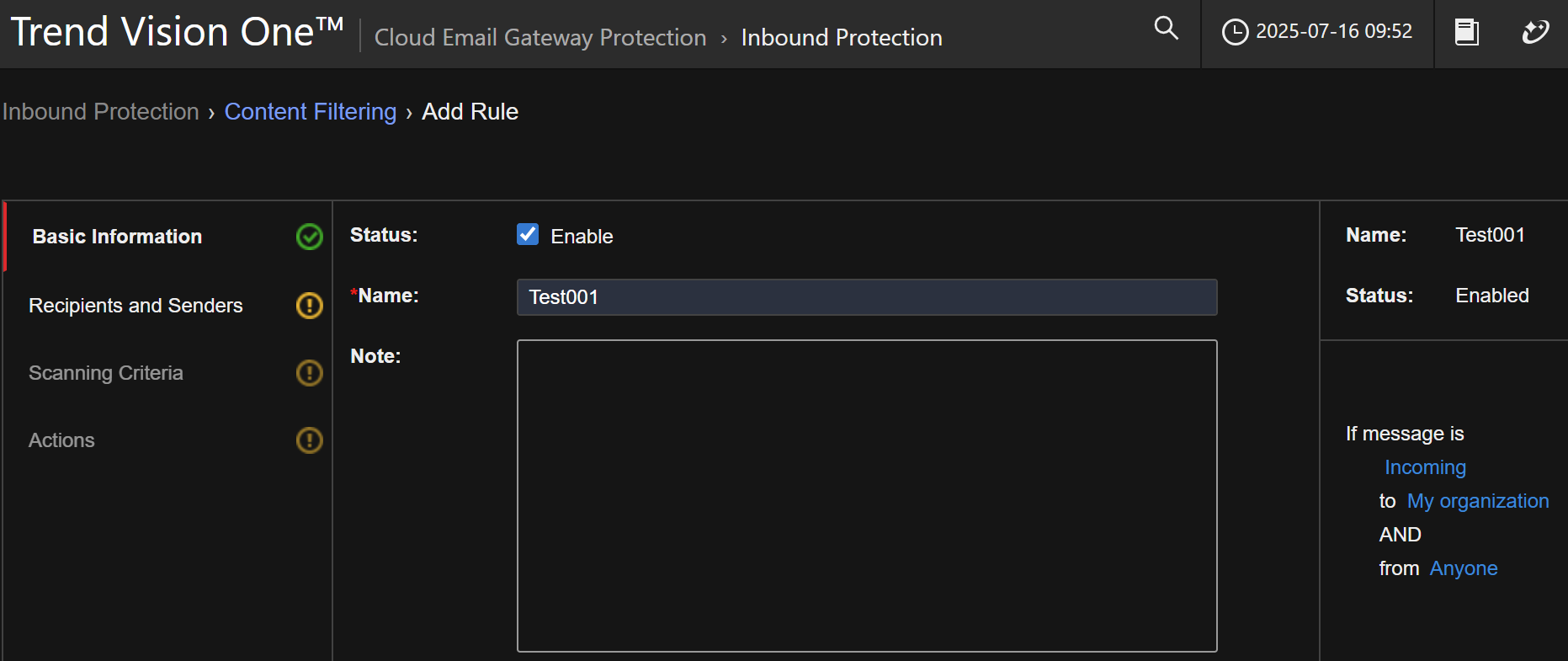The height and width of the screenshot is (661, 1568).
Task: Click the Anyone sender link
Action: [x=1463, y=568]
